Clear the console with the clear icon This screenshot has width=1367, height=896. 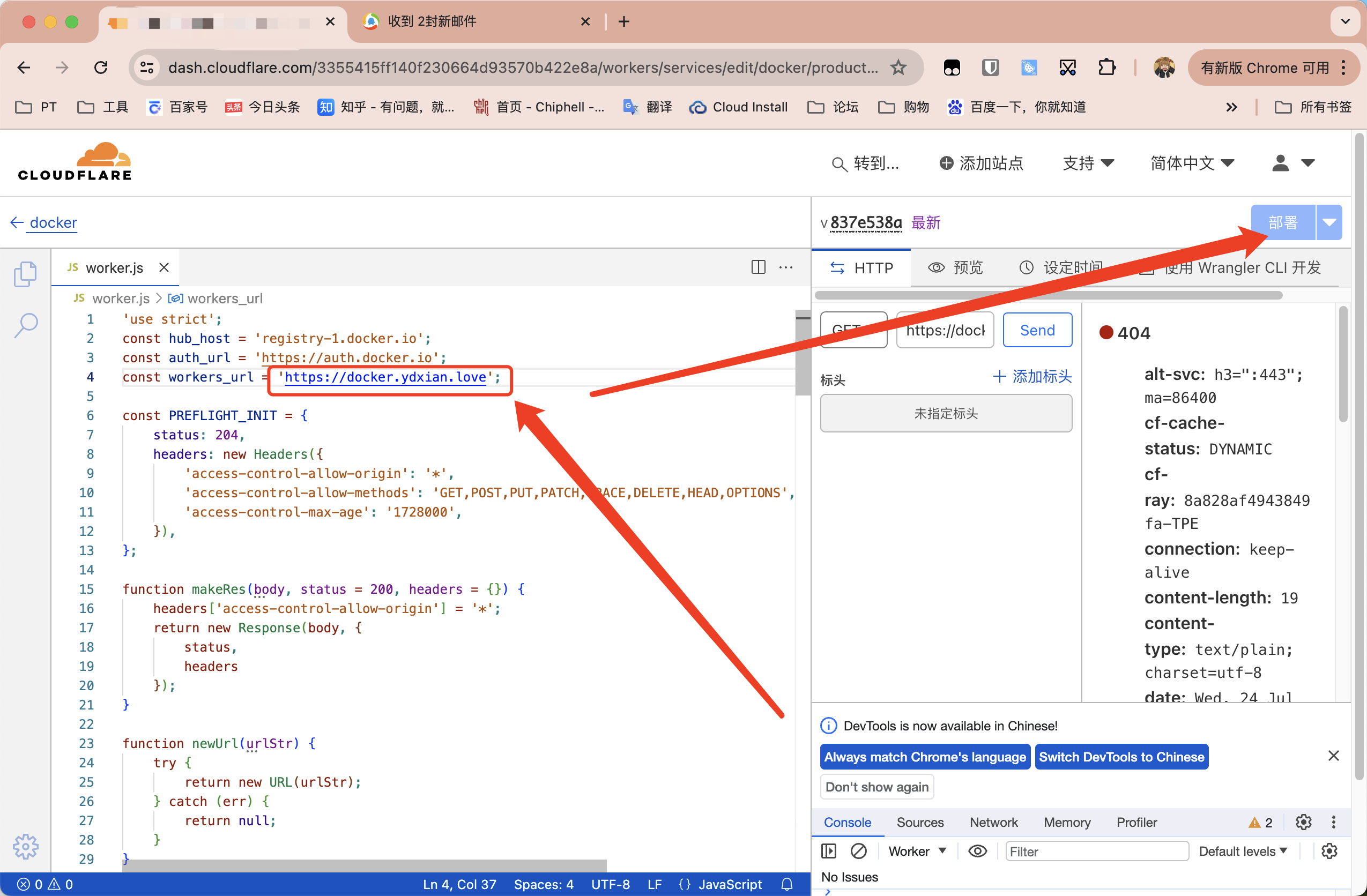click(858, 850)
